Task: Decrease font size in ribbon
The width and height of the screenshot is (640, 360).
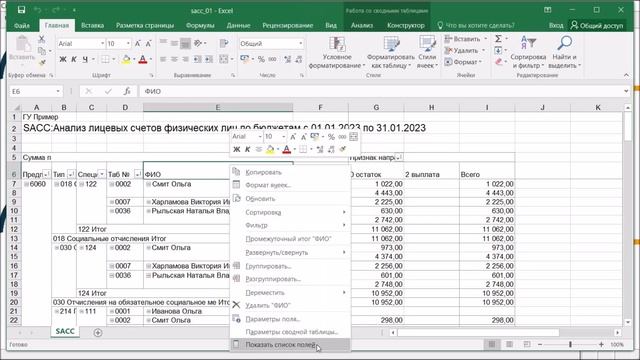Action: point(148,44)
